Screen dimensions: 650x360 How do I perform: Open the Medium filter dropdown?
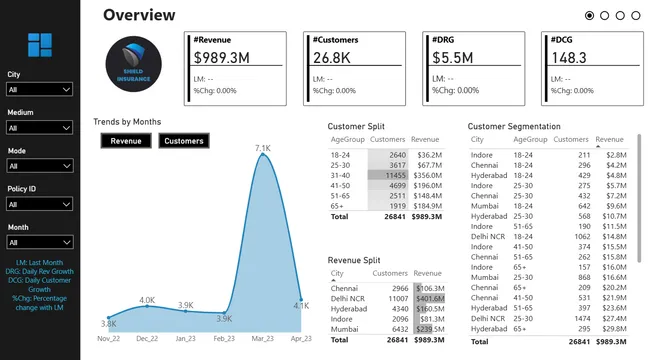39,128
